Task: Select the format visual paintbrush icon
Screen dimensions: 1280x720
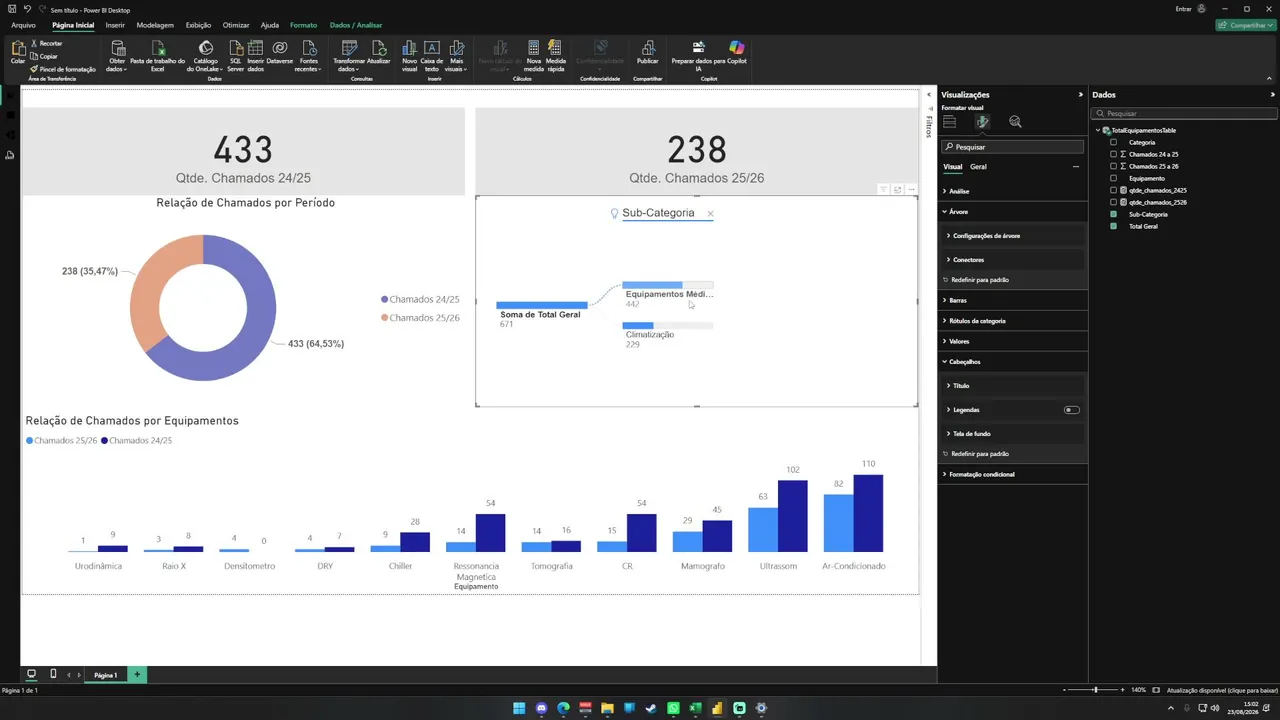Action: (983, 122)
